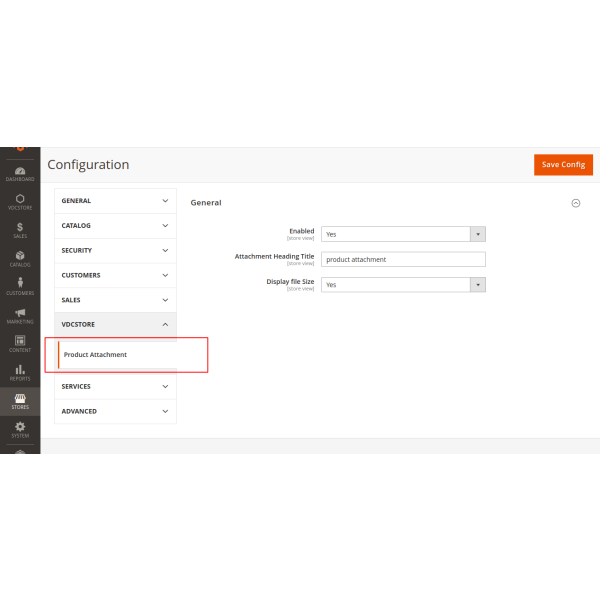Open the Dashboard icon in sidebar
The width and height of the screenshot is (600, 600).
pos(20,171)
